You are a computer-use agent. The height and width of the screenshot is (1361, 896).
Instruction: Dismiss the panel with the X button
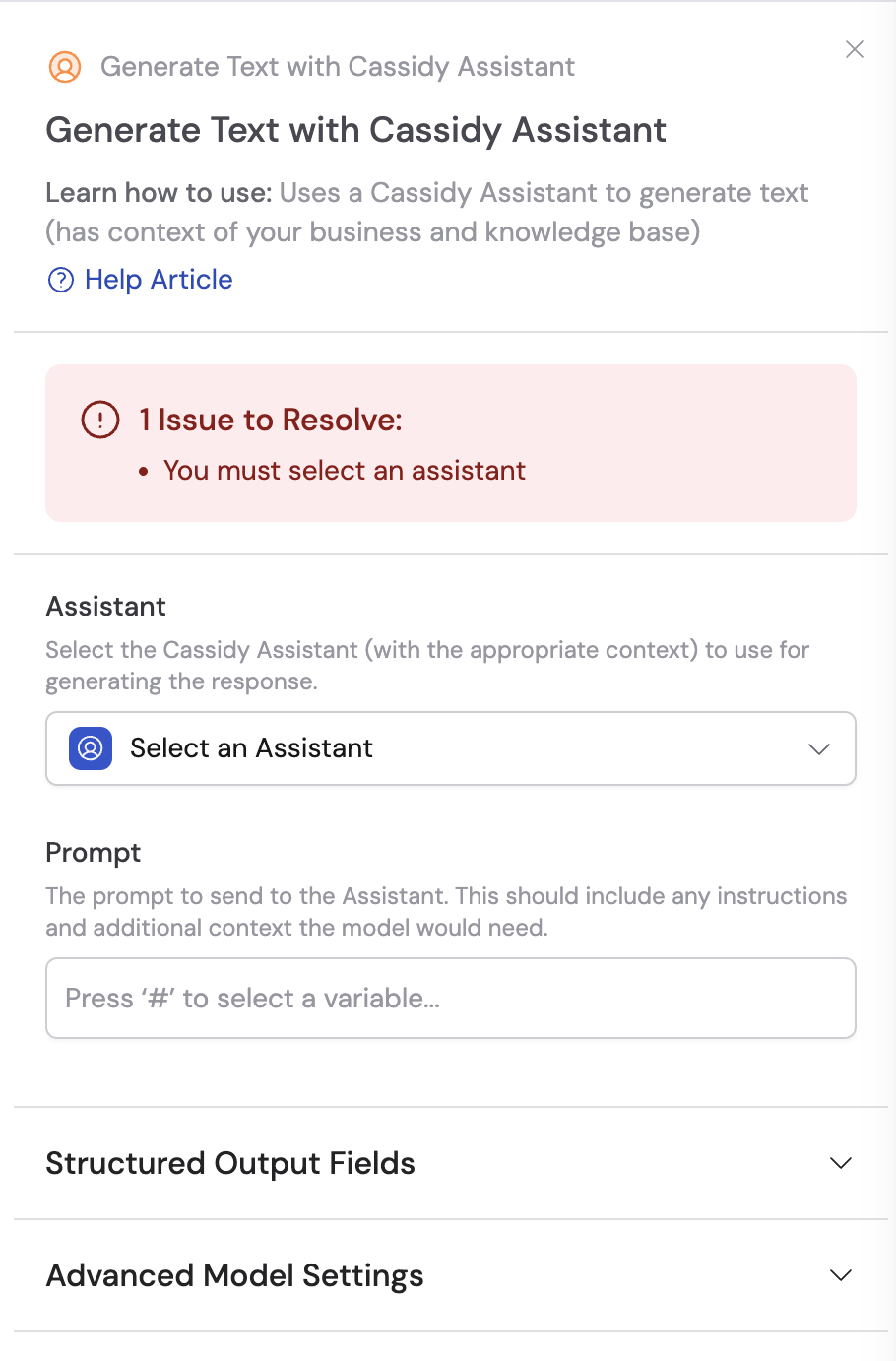click(x=854, y=49)
